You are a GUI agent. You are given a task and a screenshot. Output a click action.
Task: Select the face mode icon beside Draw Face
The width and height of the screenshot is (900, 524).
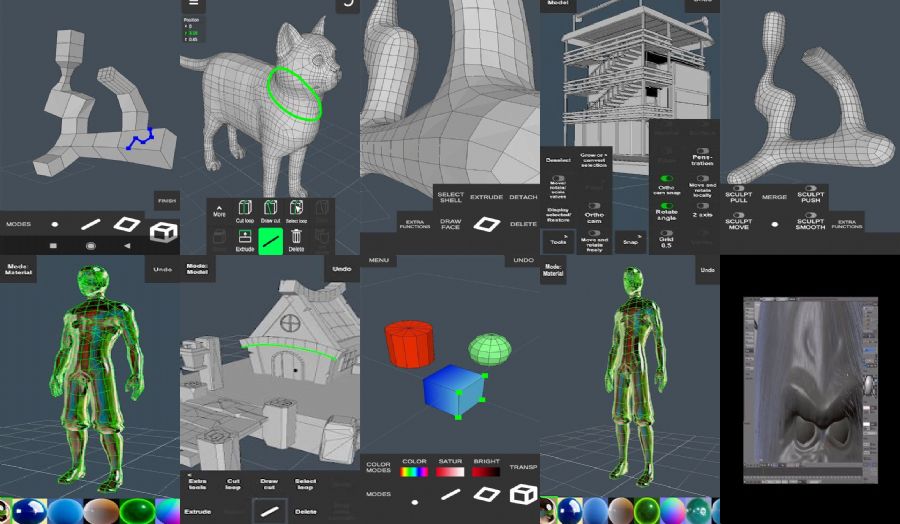(486, 224)
